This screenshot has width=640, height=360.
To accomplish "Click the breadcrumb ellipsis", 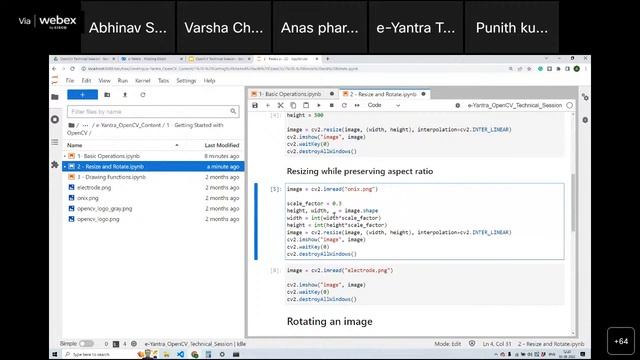I will coord(85,125).
